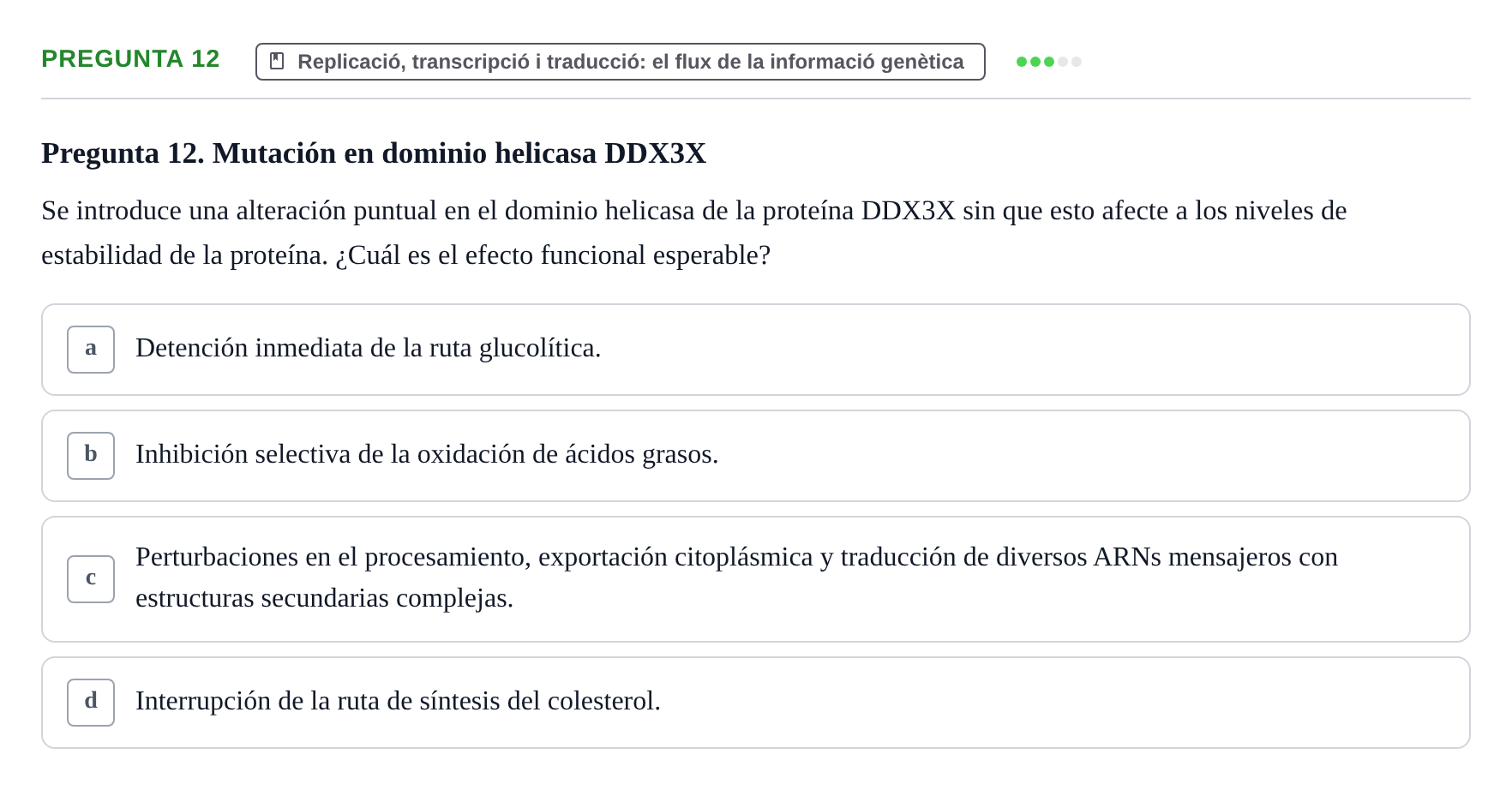Click the book icon in topic tag

[x=277, y=62]
